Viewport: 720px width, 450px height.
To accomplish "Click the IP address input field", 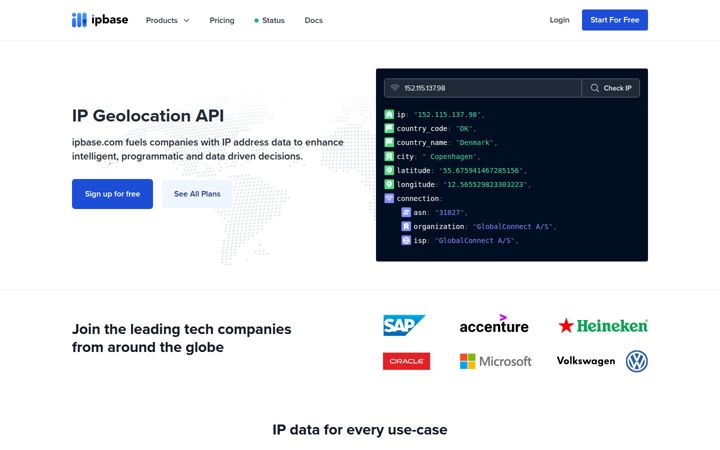I will tap(483, 88).
